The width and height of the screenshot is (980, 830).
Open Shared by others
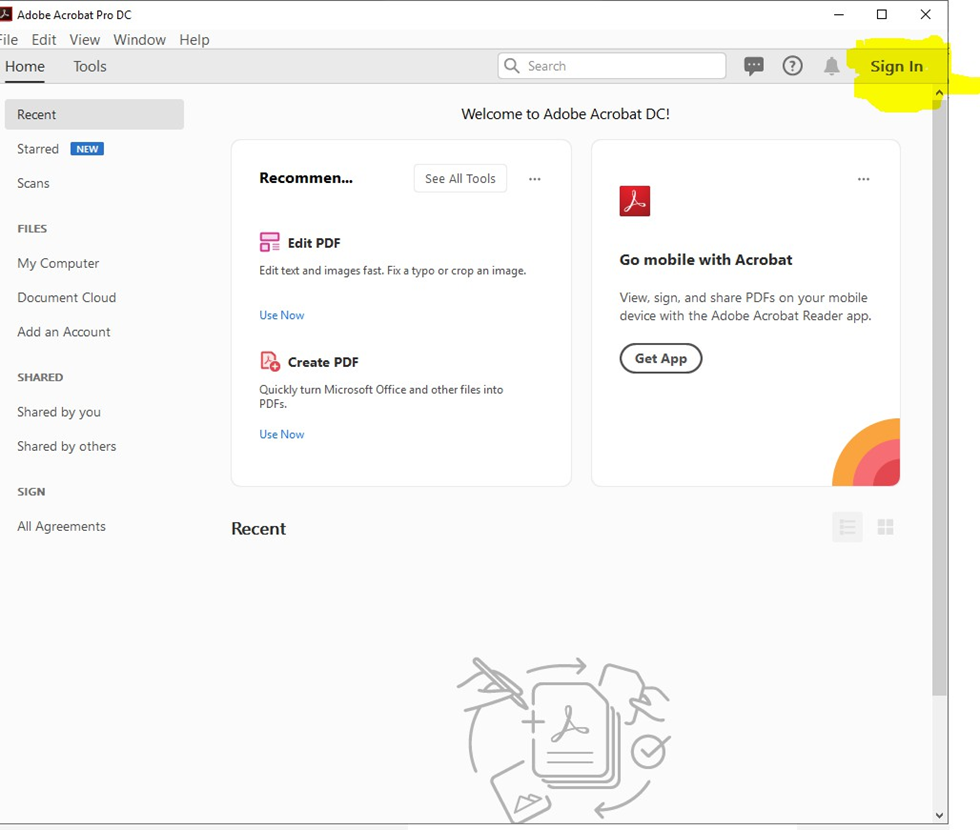click(x=67, y=446)
